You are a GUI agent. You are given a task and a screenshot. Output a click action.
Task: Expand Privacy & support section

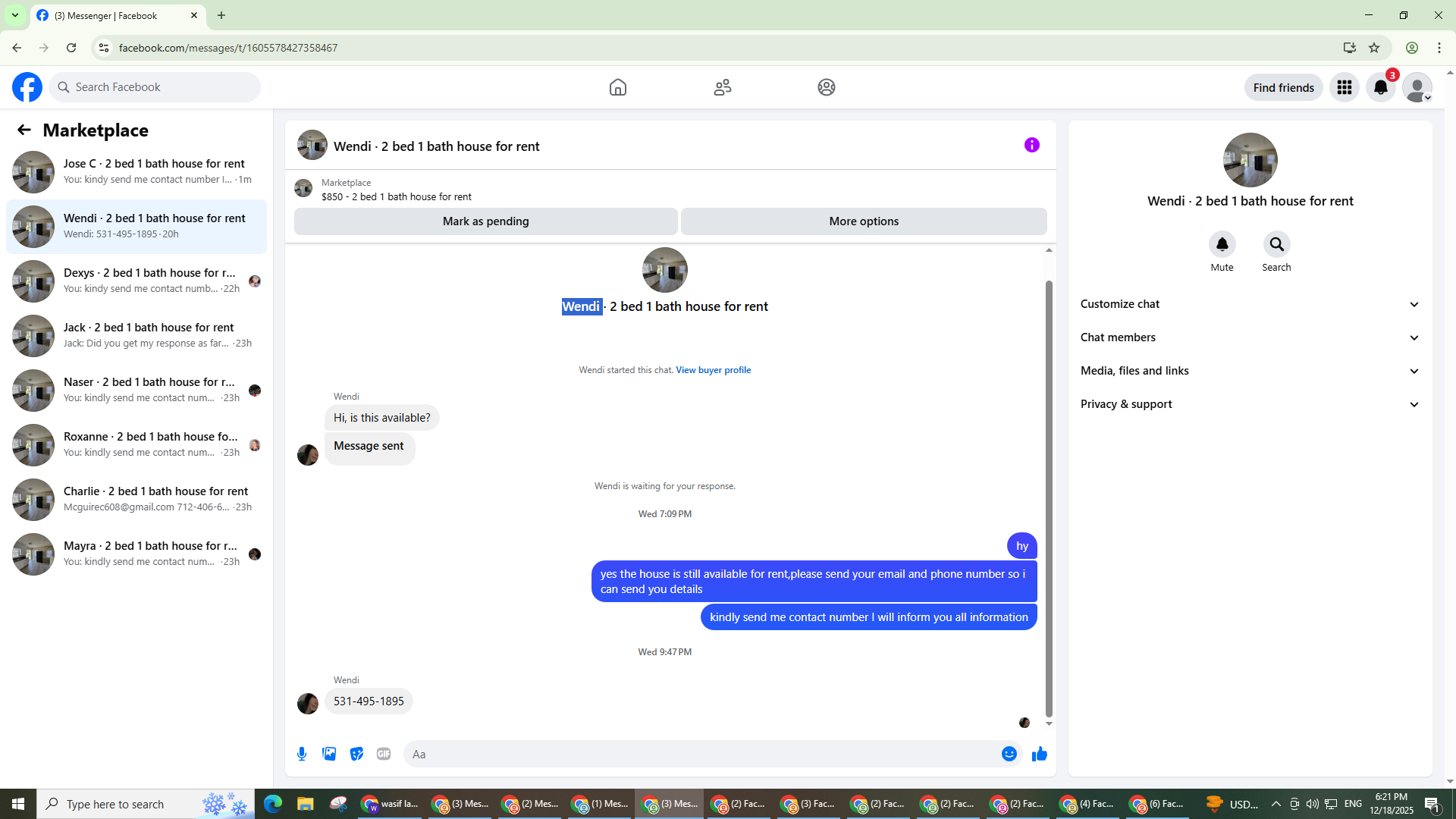(1250, 404)
